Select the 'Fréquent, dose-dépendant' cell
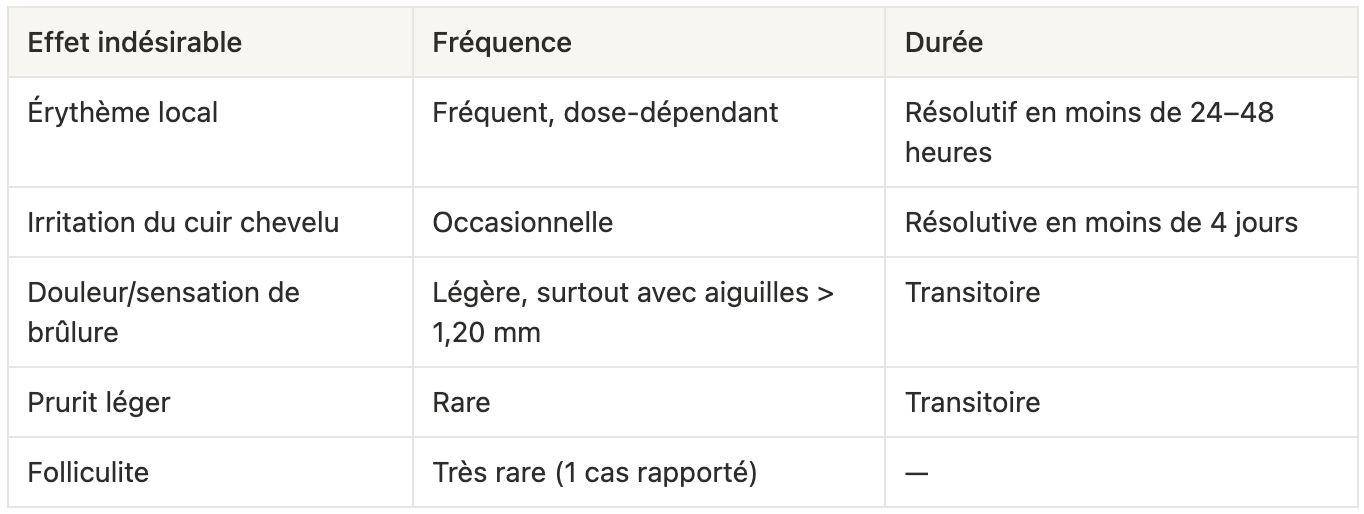1364x514 pixels. (x=649, y=132)
